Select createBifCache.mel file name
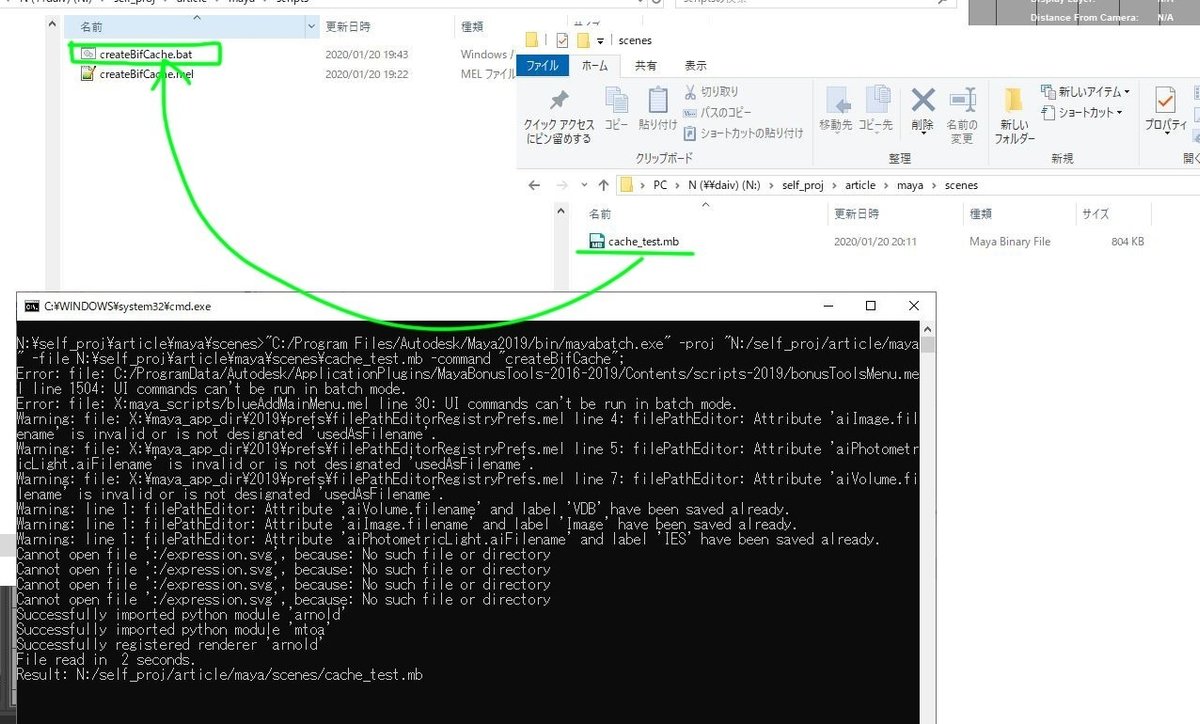 [146, 74]
